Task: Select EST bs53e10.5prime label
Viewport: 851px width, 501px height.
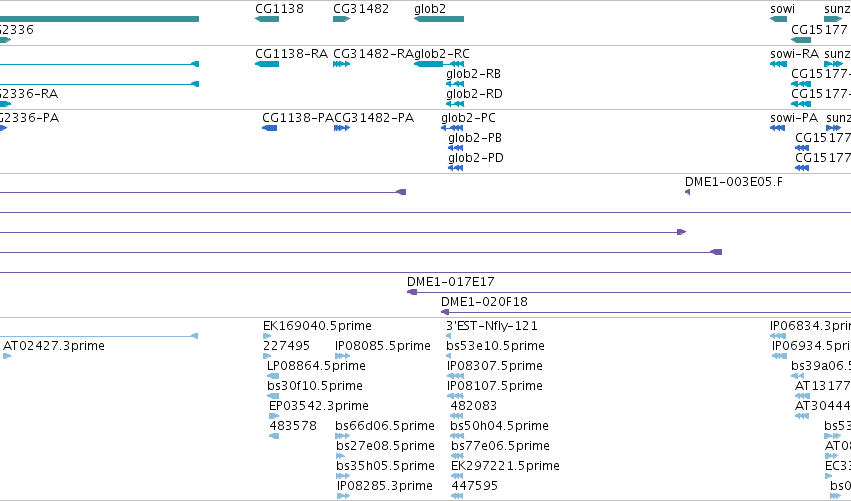Action: 495,346
